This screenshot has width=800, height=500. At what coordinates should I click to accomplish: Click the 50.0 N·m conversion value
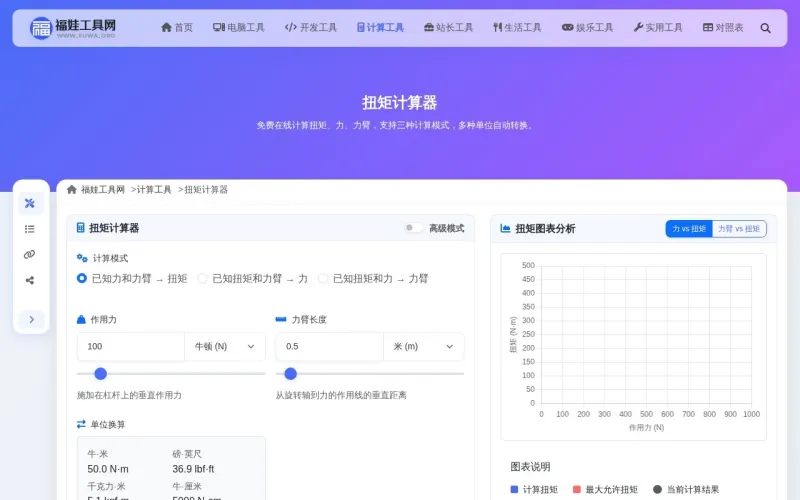point(108,469)
